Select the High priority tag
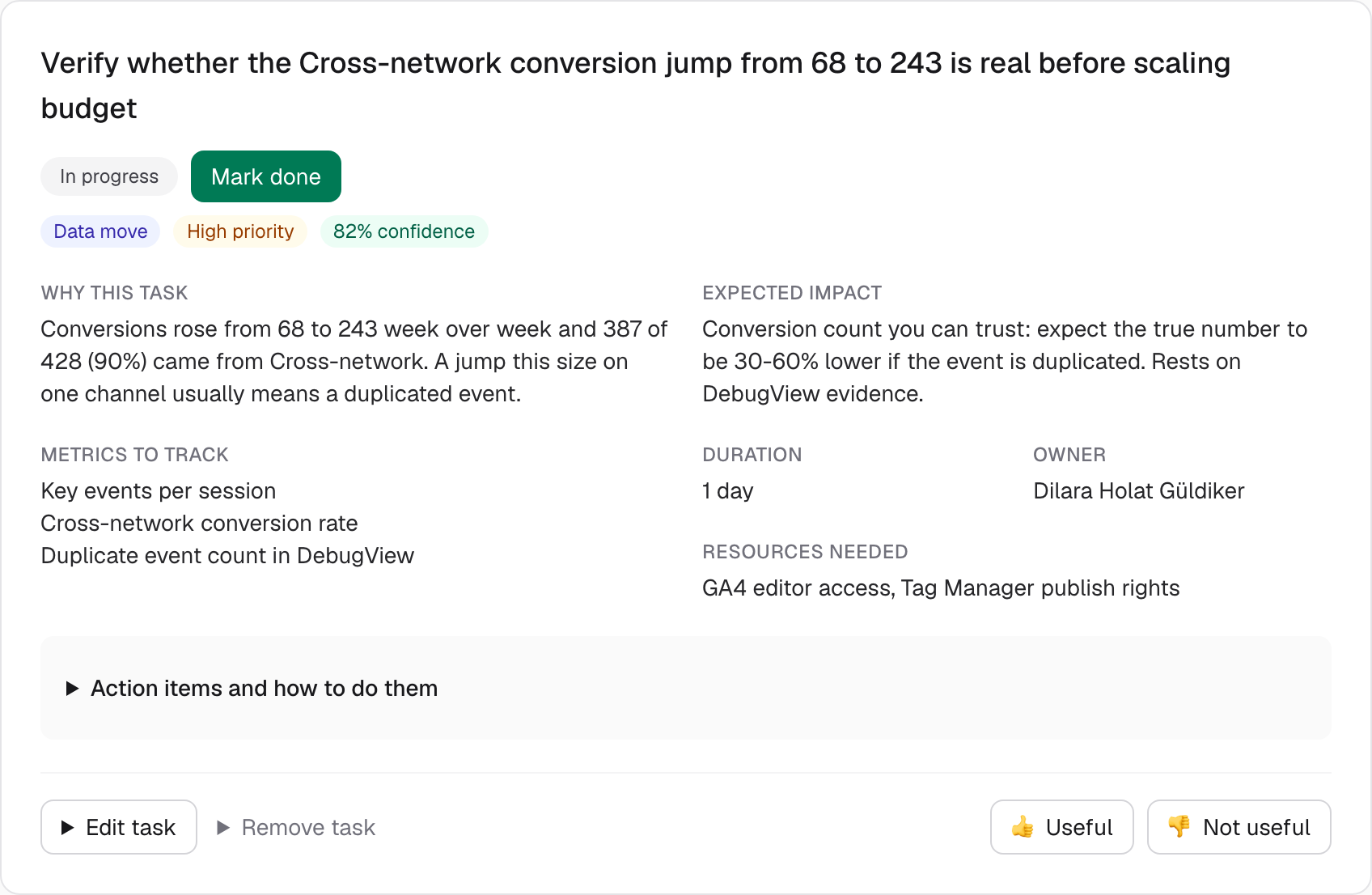This screenshot has width=1372, height=895. click(x=240, y=231)
